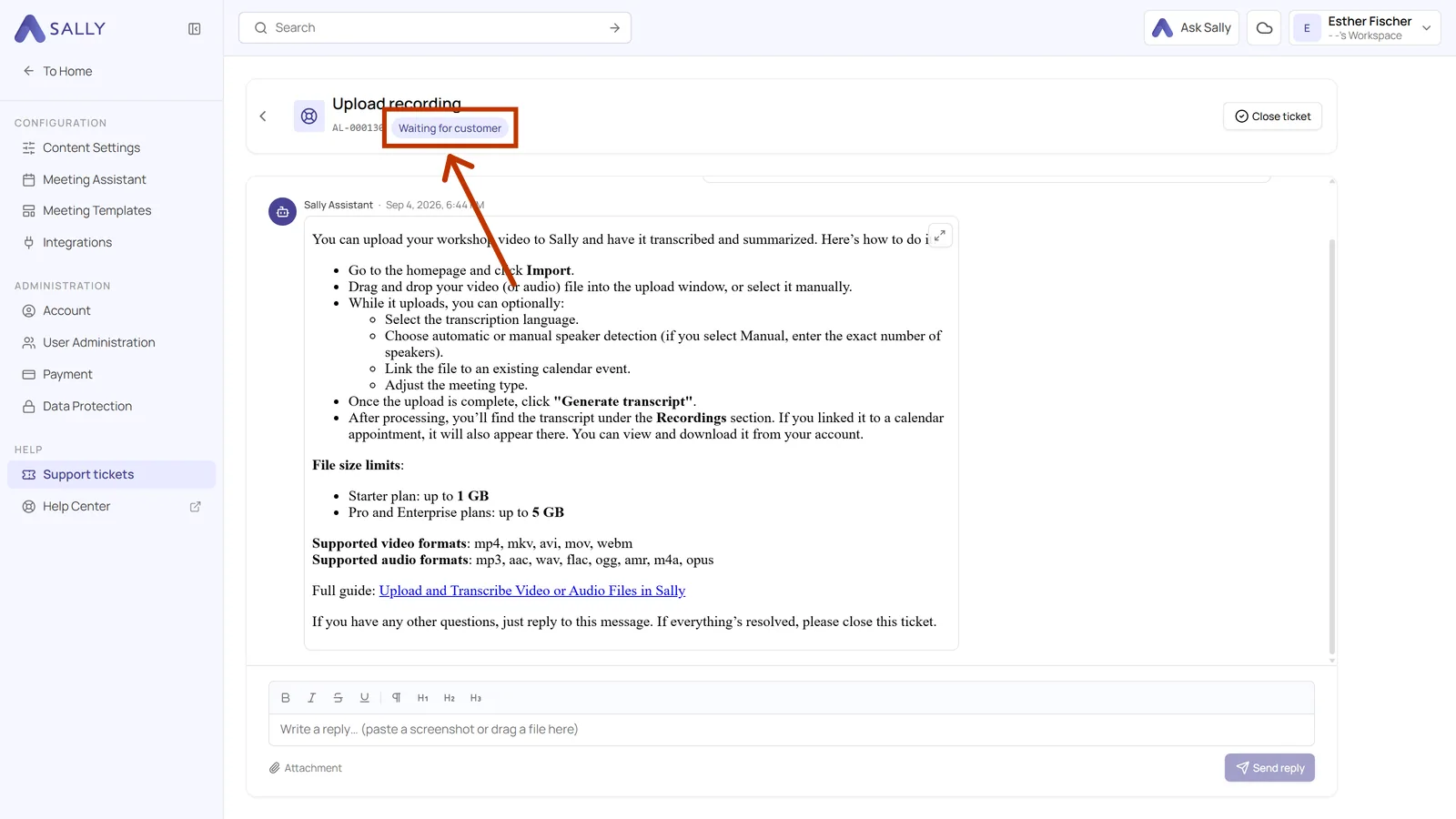Click the conversation vertical scrollbar
1456x819 pixels.
(x=1332, y=446)
